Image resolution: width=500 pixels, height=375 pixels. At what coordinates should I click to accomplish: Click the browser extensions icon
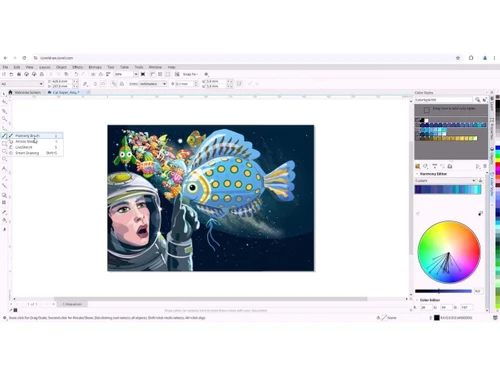click(x=471, y=58)
